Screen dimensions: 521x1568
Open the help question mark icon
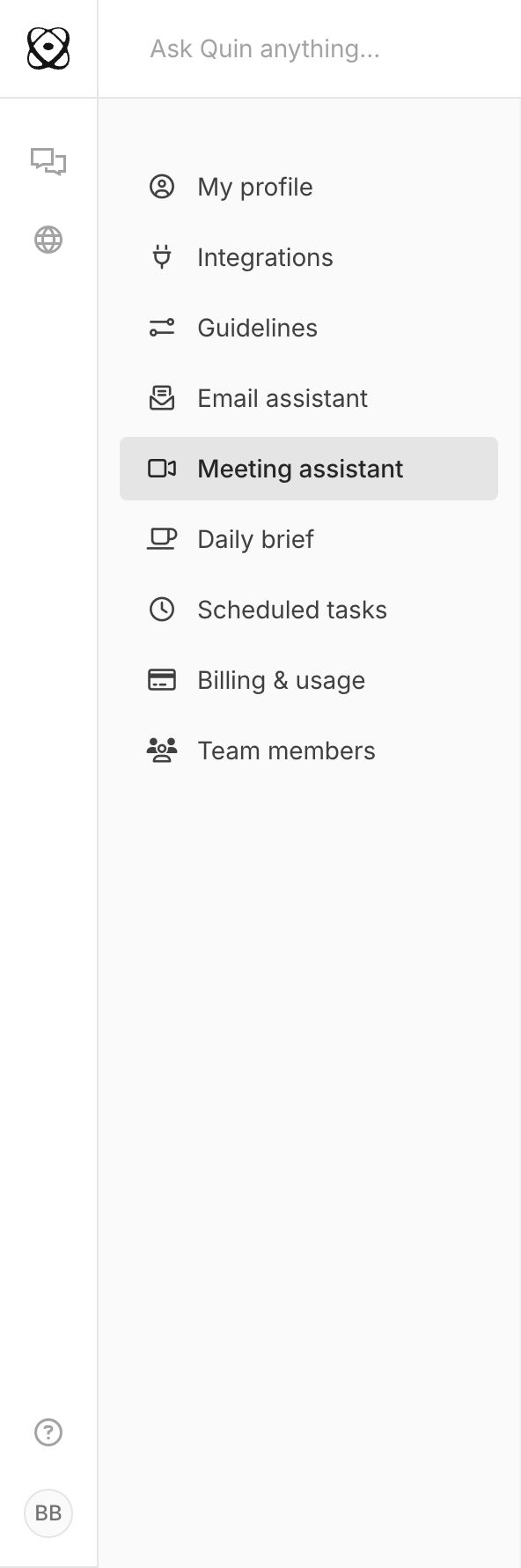pyautogui.click(x=48, y=1432)
